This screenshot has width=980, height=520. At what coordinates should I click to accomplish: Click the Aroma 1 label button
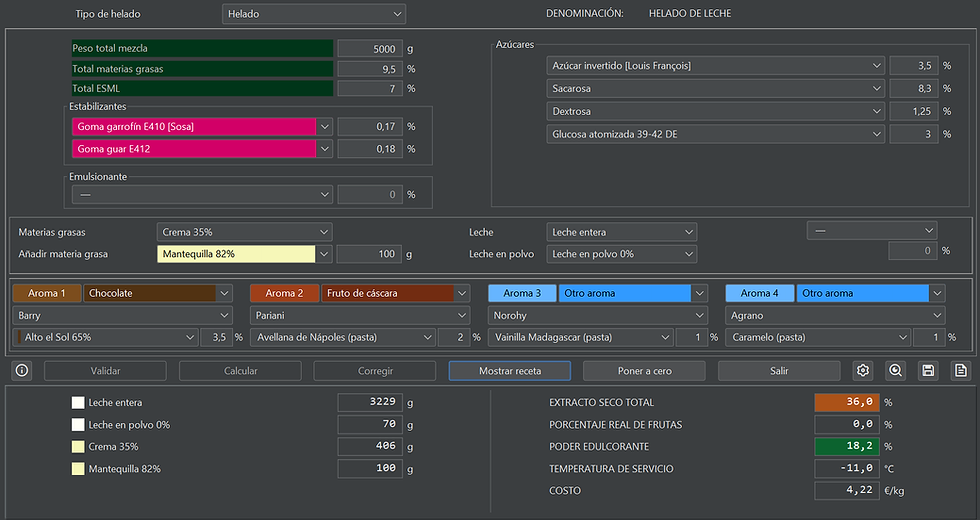(47, 293)
